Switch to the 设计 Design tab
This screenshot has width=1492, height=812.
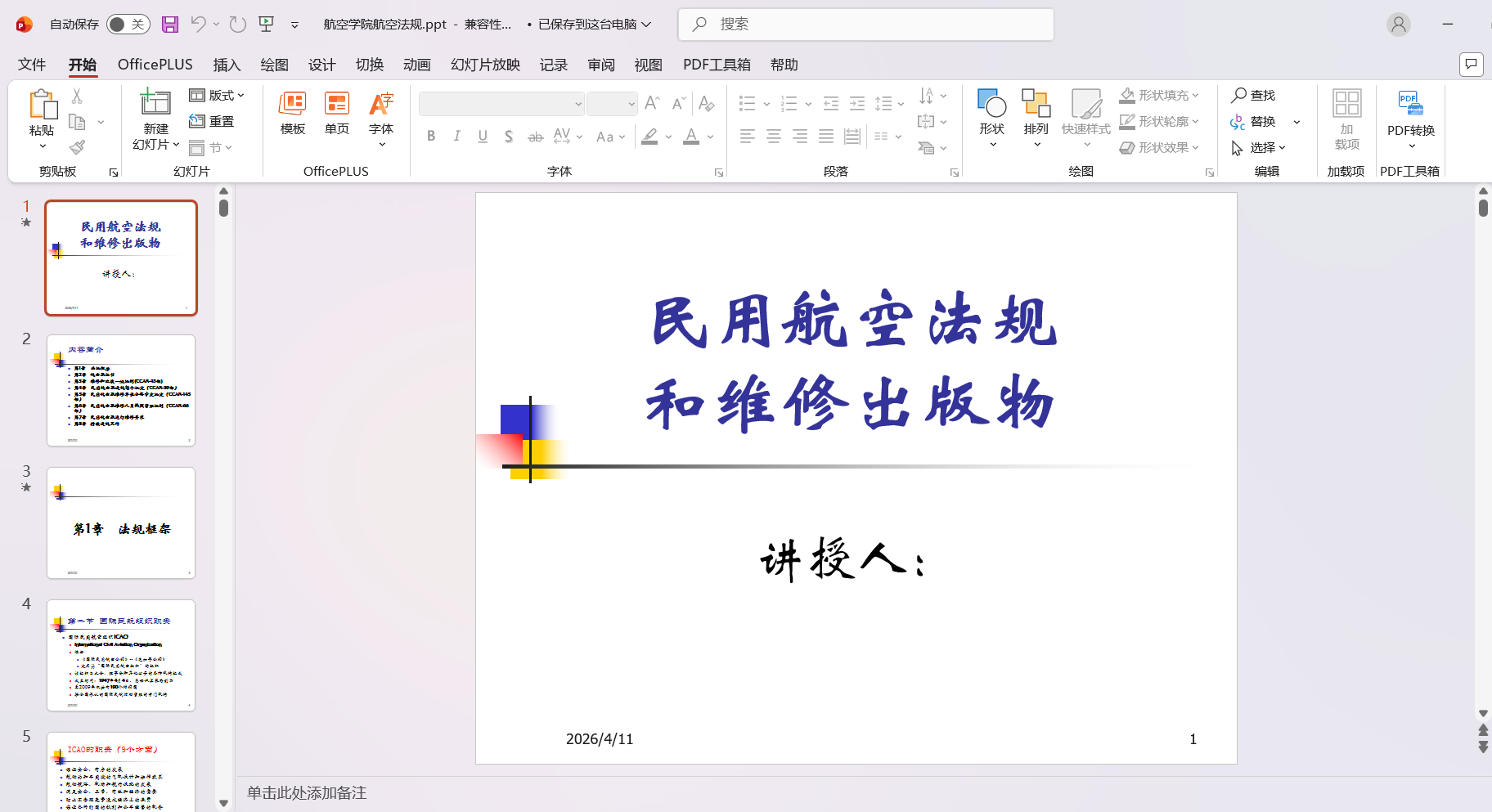click(321, 65)
